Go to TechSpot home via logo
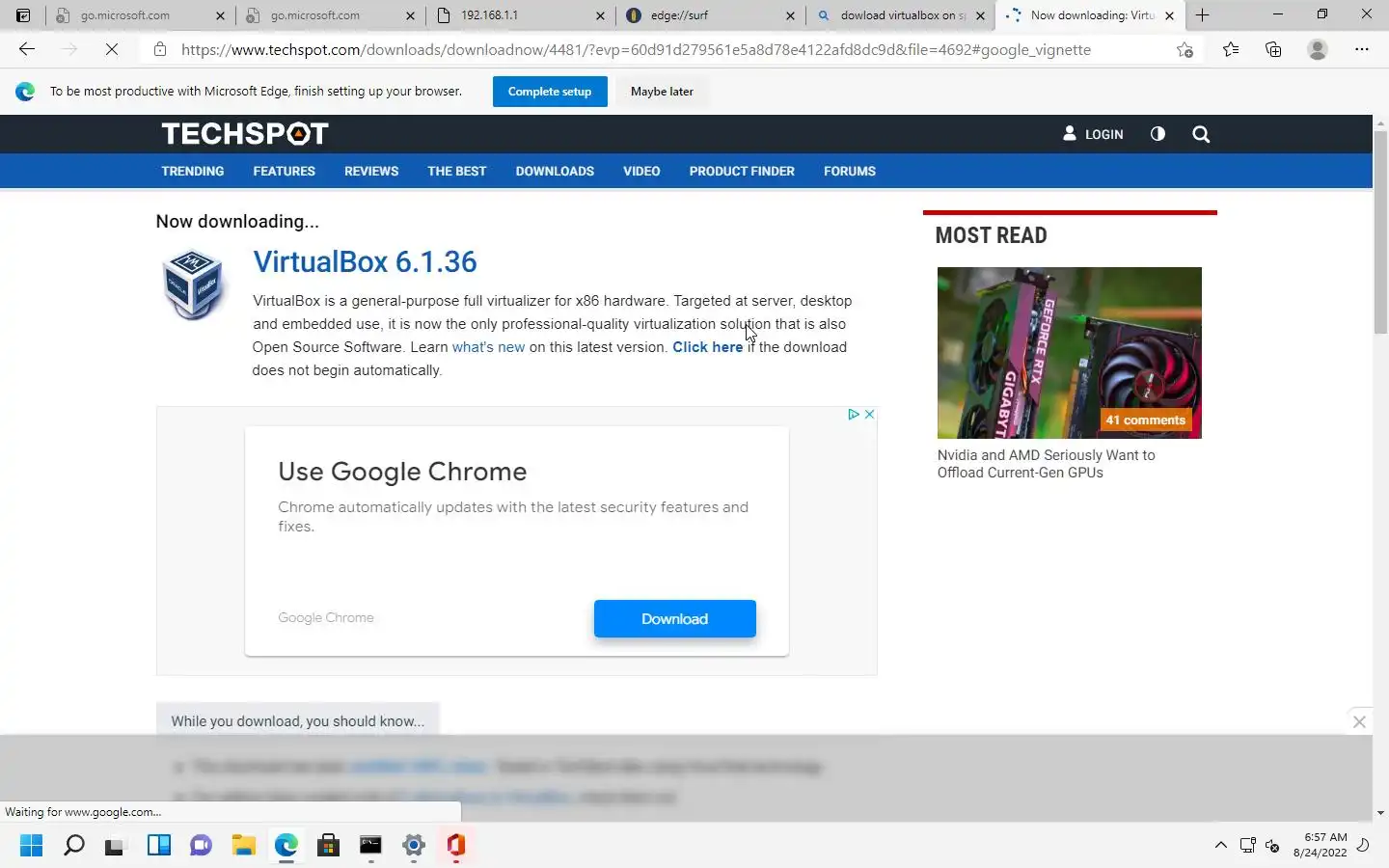 click(x=245, y=133)
